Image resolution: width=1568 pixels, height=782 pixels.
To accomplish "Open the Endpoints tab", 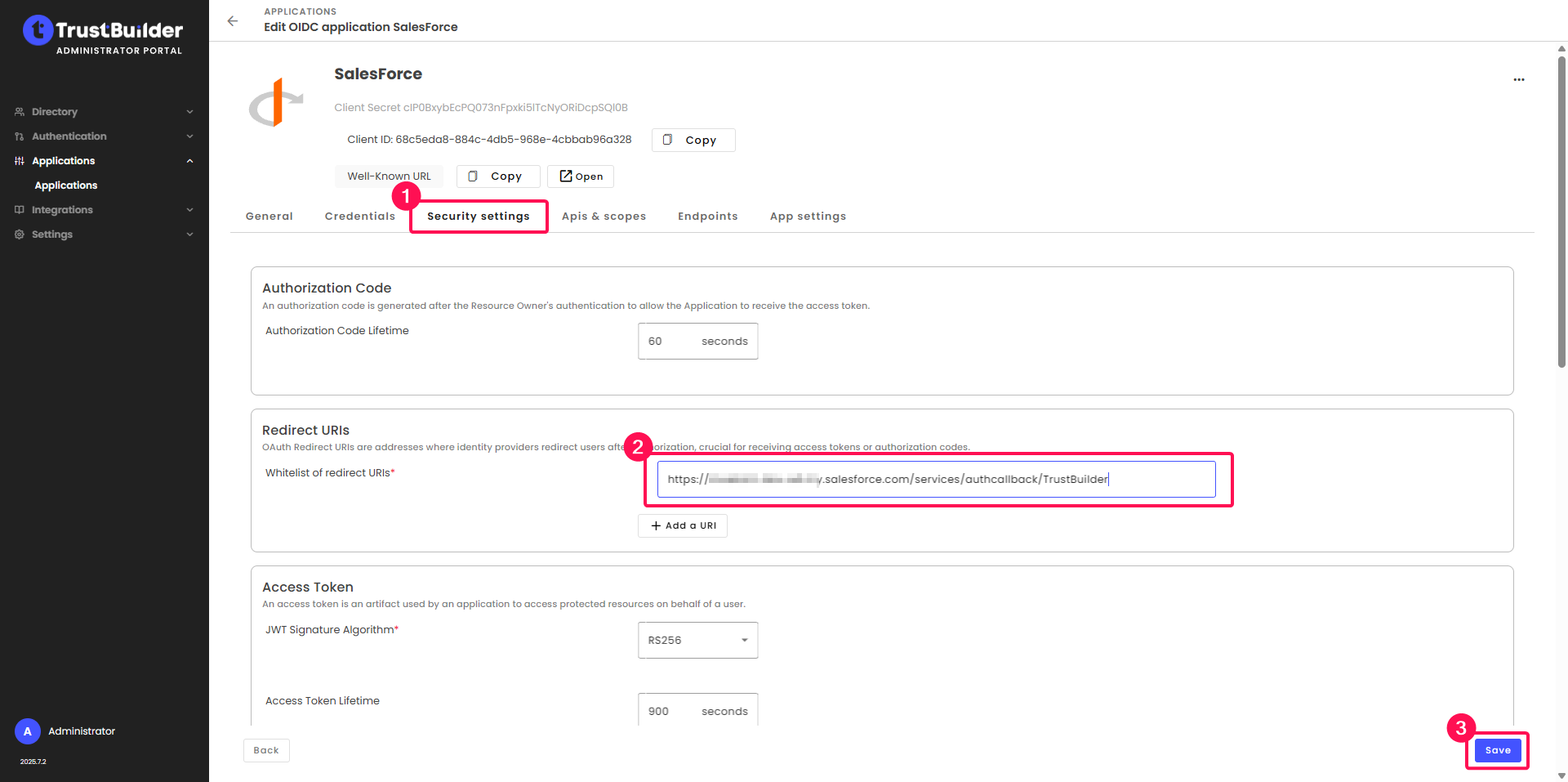I will pyautogui.click(x=707, y=217).
